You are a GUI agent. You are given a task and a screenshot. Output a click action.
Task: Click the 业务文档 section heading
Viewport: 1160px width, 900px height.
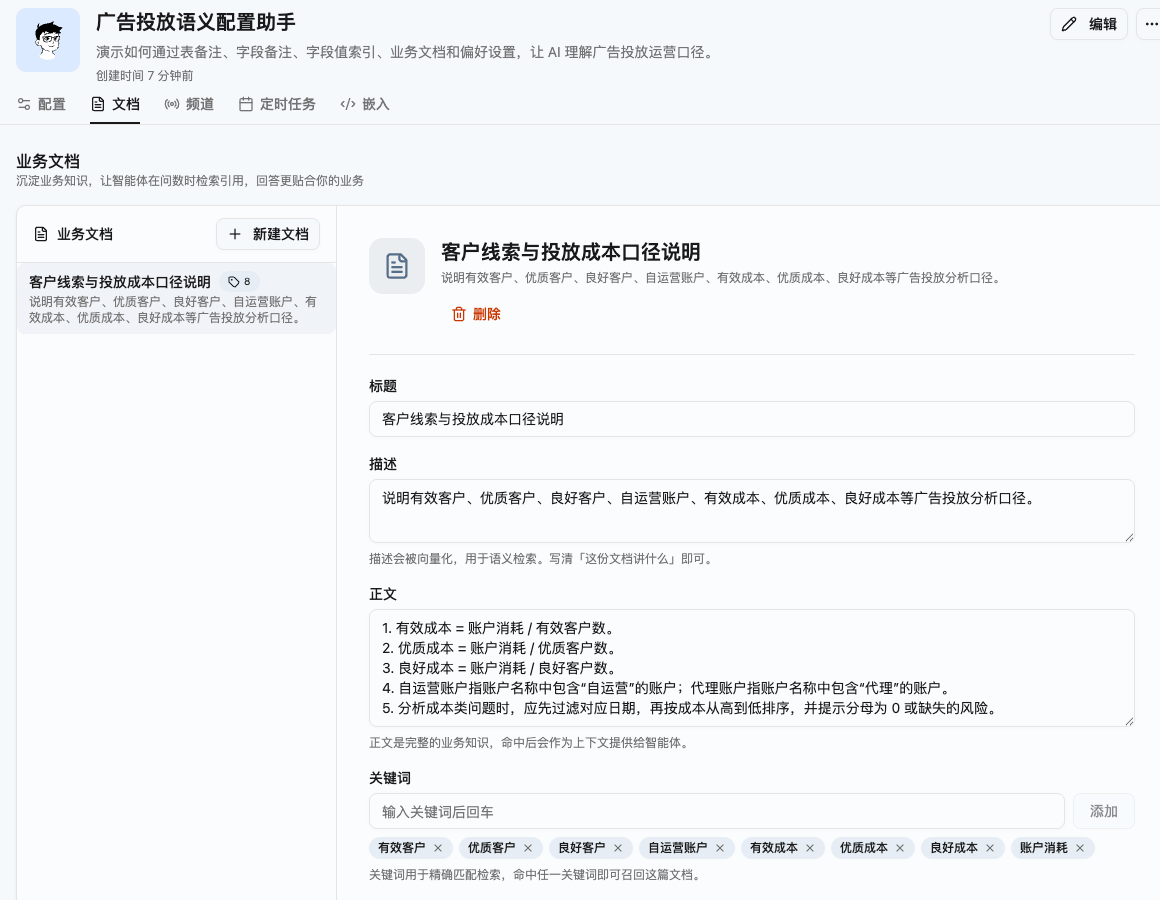click(48, 161)
